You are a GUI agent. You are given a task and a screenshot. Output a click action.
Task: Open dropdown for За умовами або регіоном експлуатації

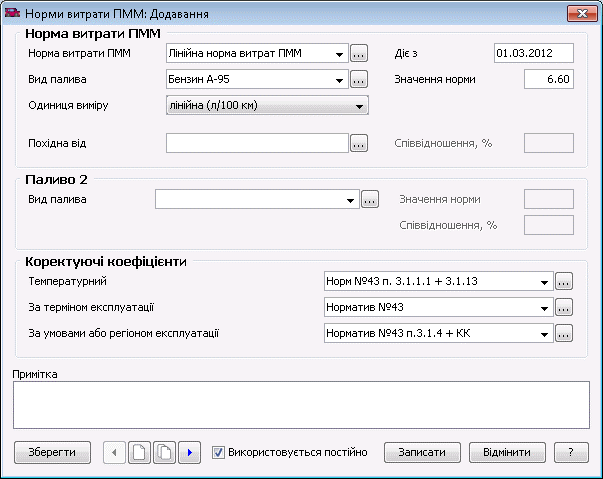point(544,333)
